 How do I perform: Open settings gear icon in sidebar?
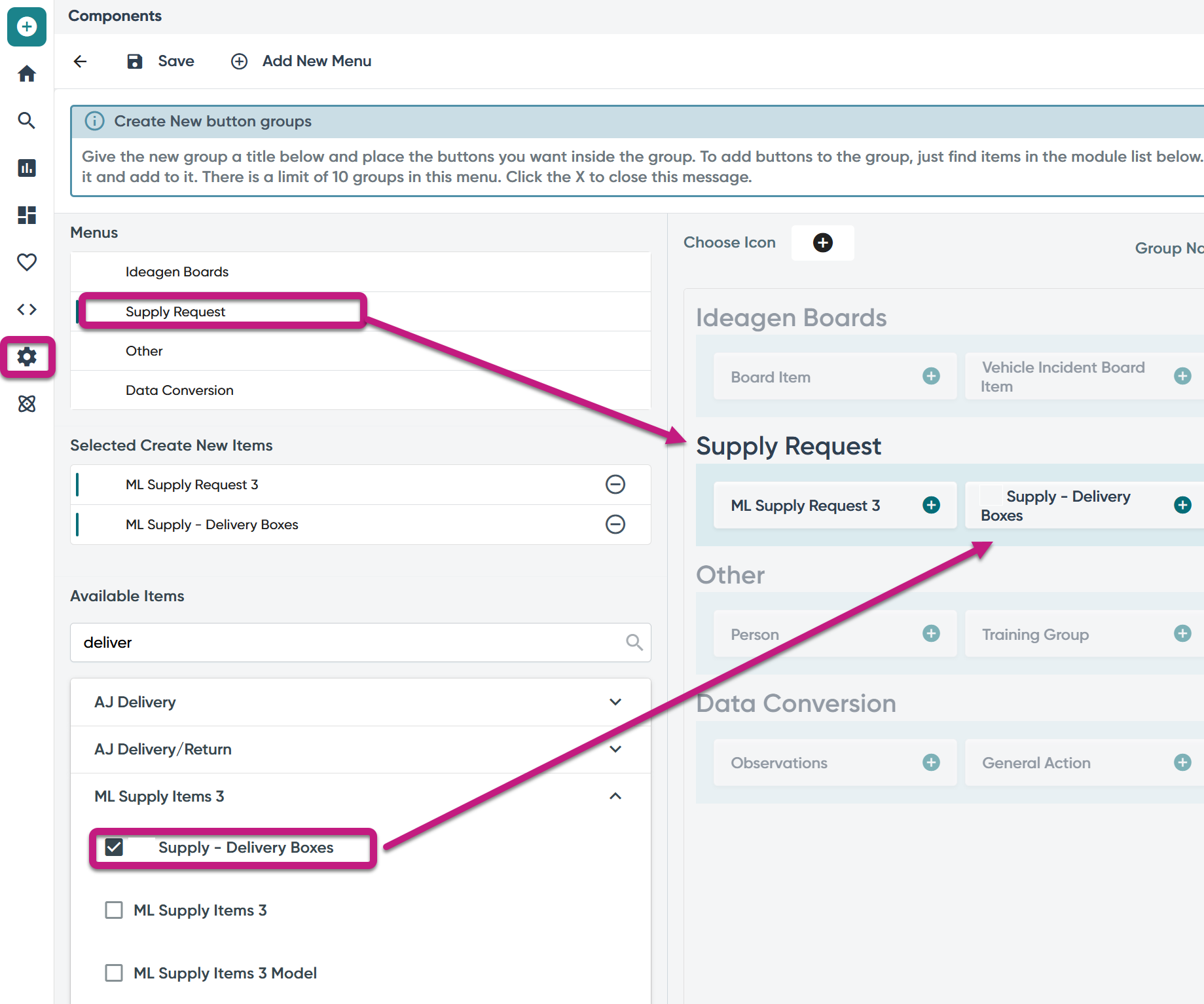(x=27, y=357)
